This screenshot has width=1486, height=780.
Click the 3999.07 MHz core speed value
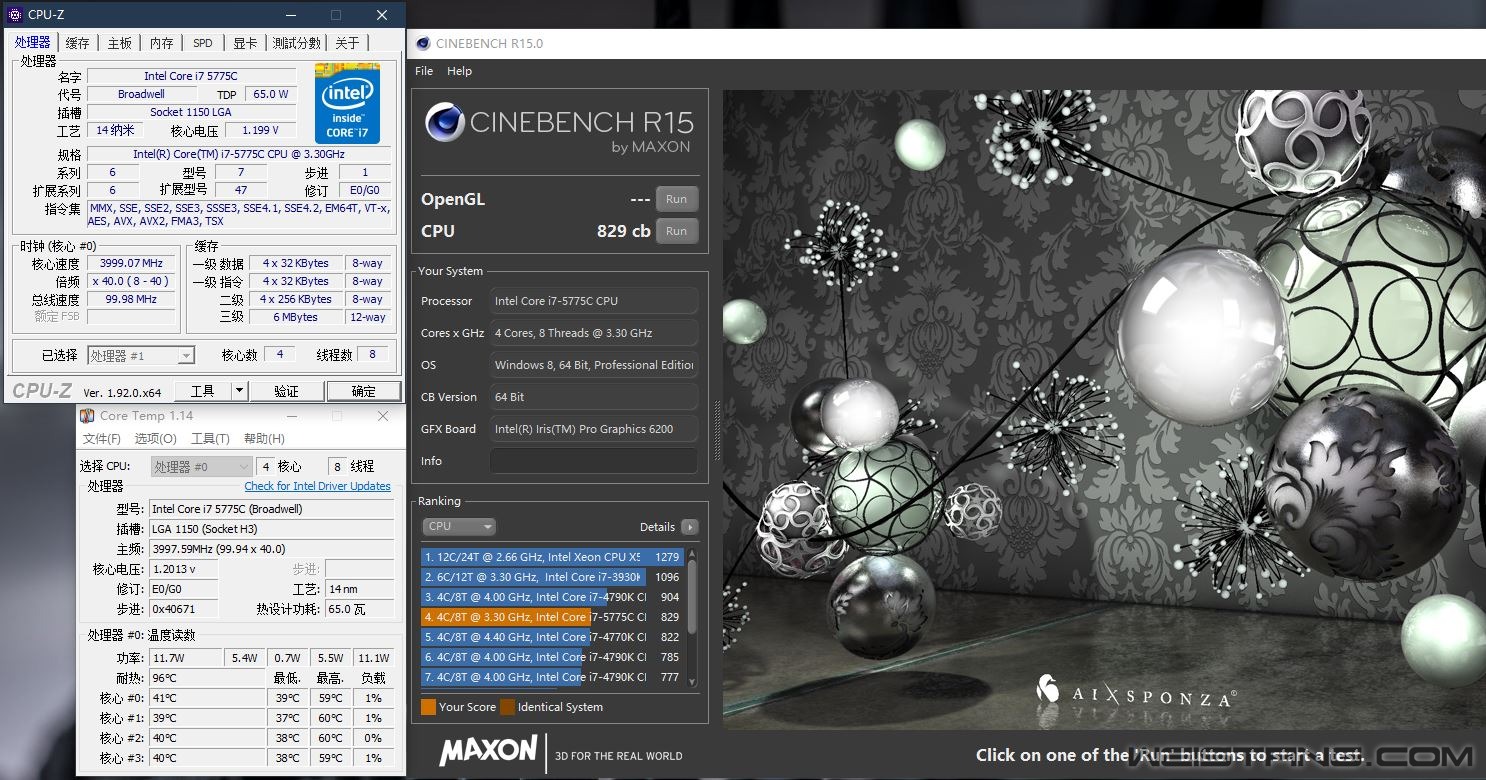pos(130,264)
